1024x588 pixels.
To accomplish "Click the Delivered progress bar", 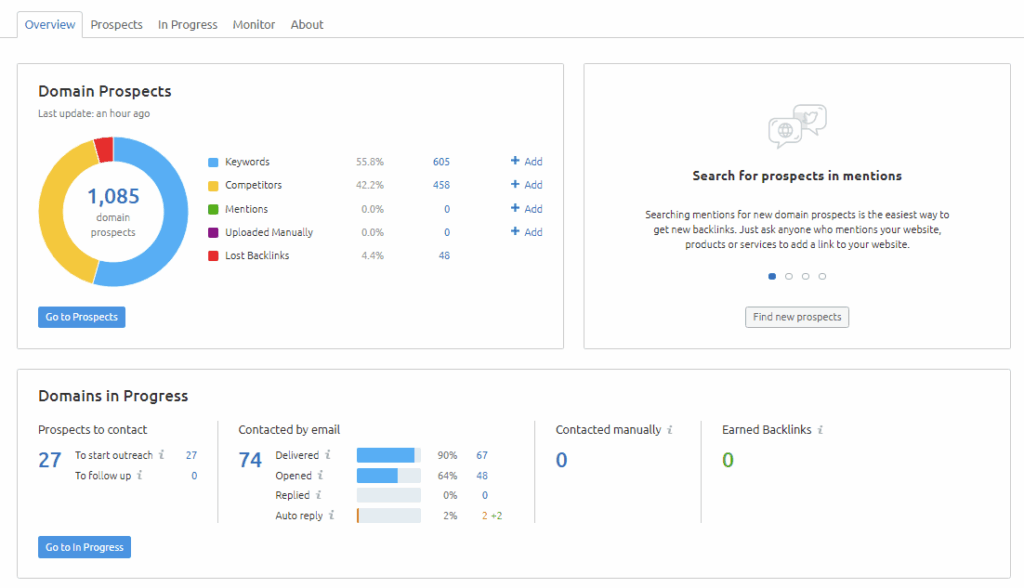I will (x=388, y=455).
